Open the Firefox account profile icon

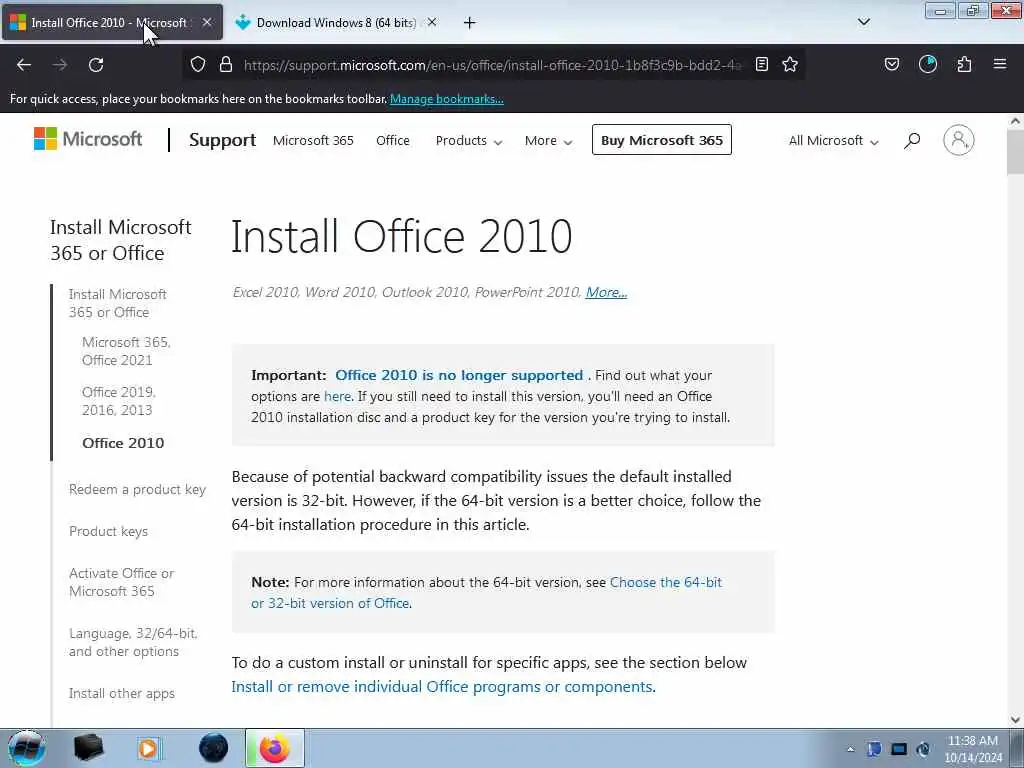coord(928,64)
